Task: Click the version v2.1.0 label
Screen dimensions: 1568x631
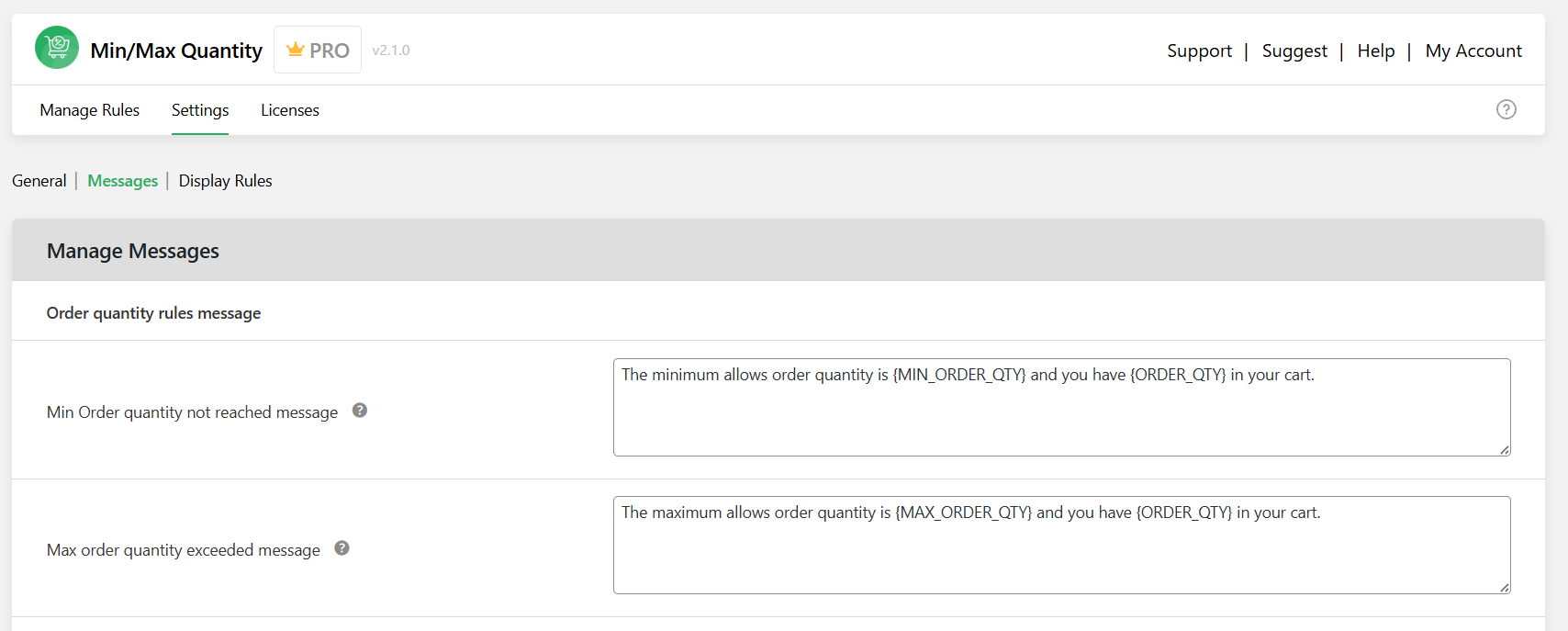Action: coord(390,51)
